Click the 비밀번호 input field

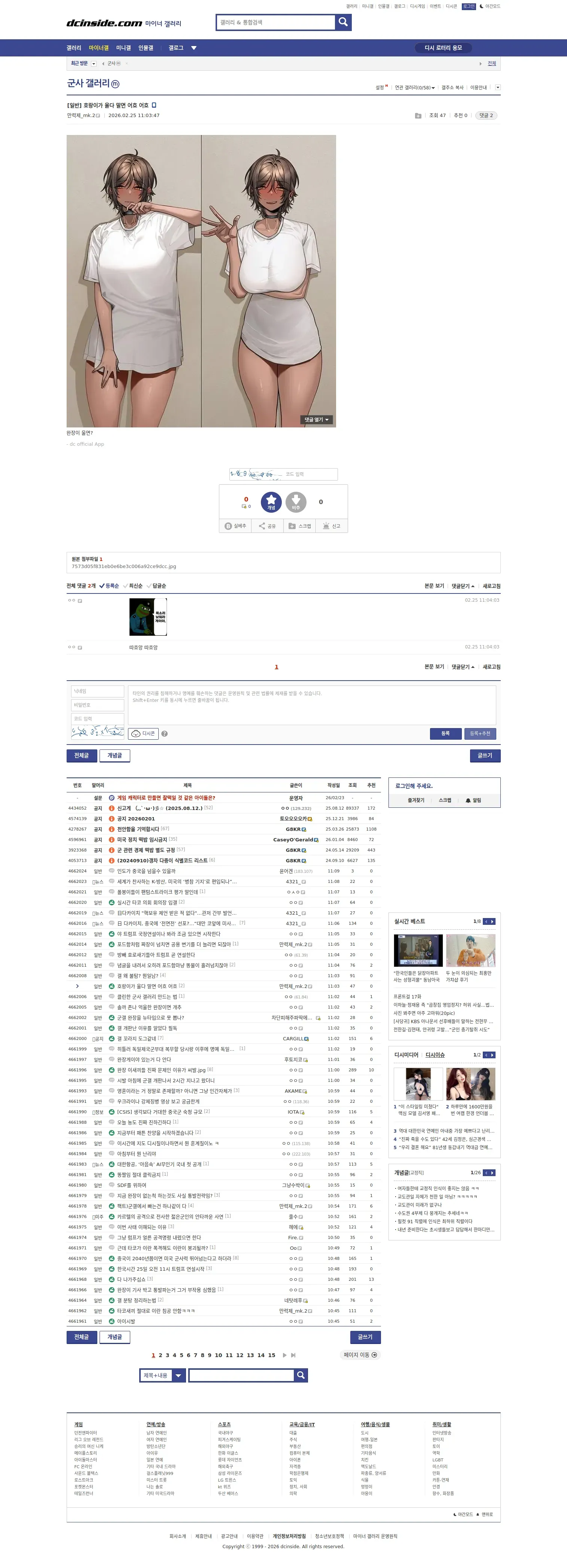(x=97, y=705)
